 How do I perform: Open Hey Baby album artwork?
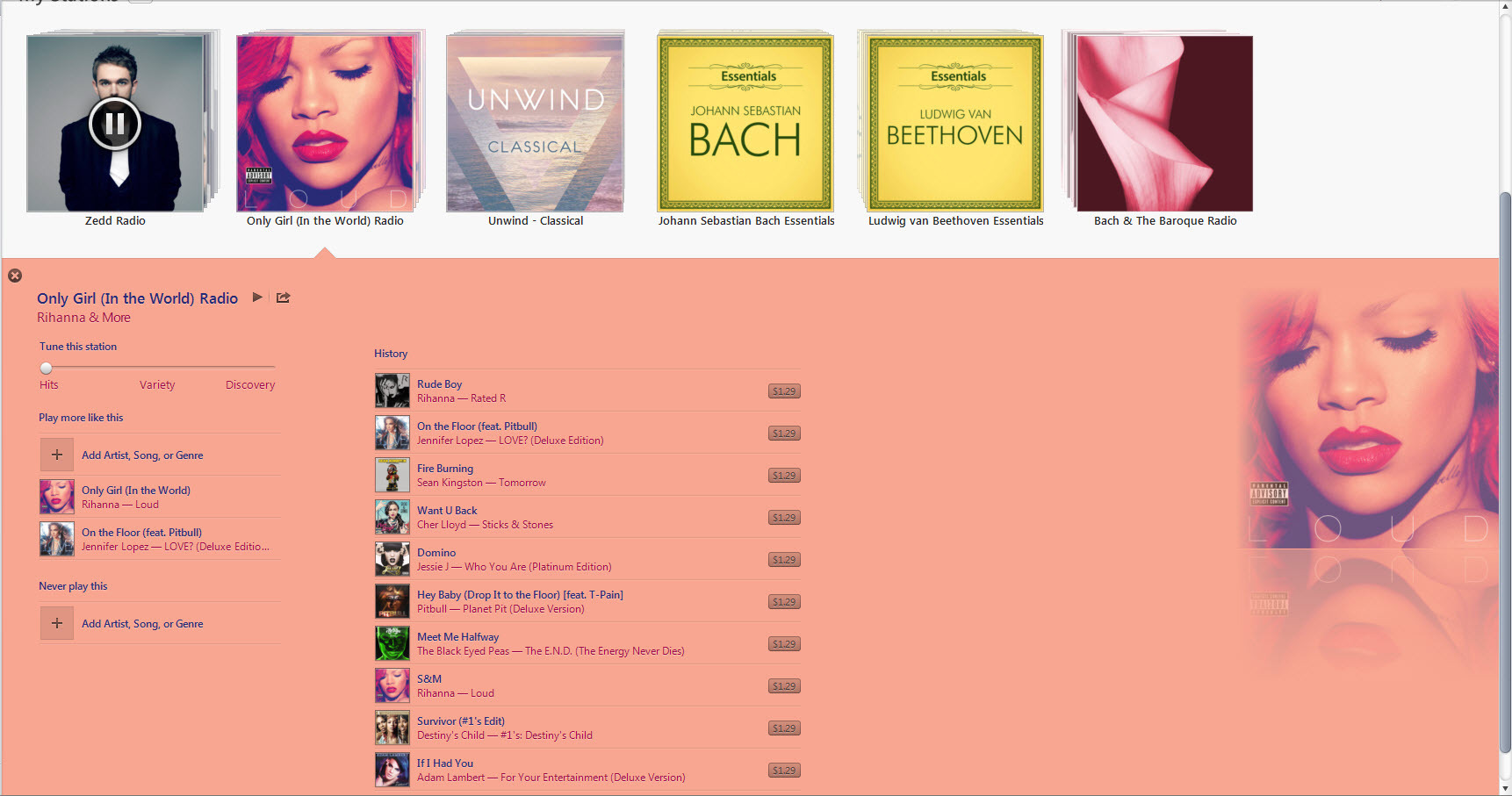(392, 601)
